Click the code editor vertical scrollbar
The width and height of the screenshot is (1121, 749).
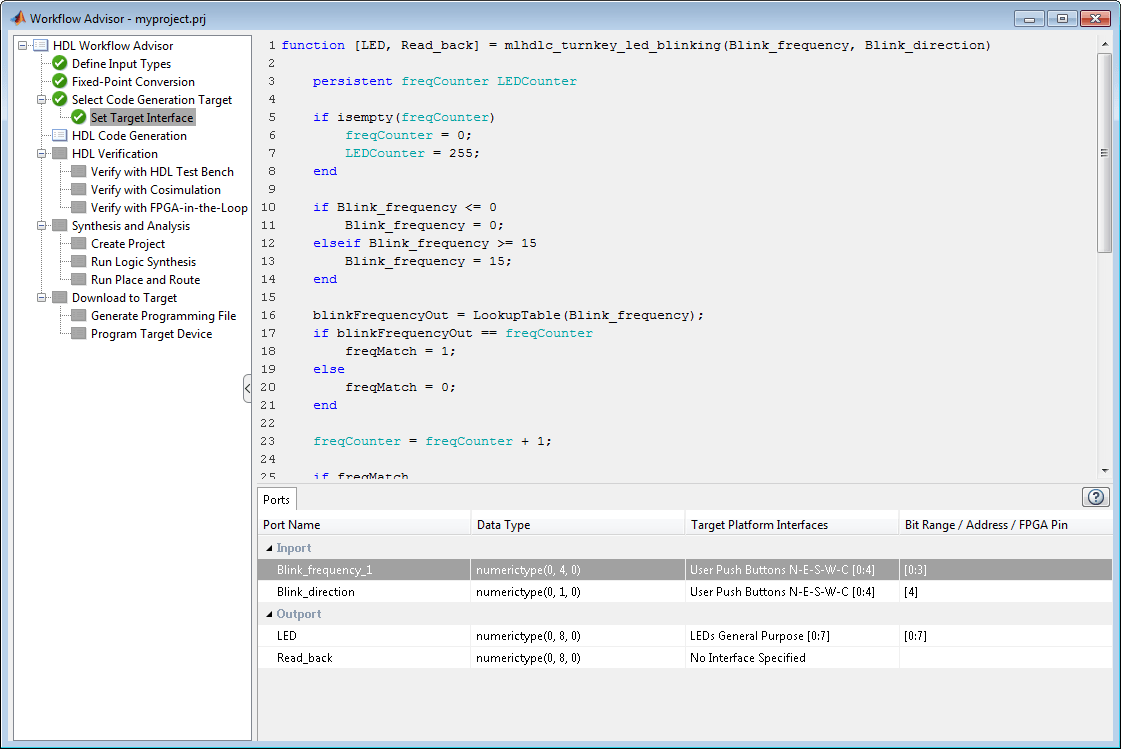click(1104, 153)
